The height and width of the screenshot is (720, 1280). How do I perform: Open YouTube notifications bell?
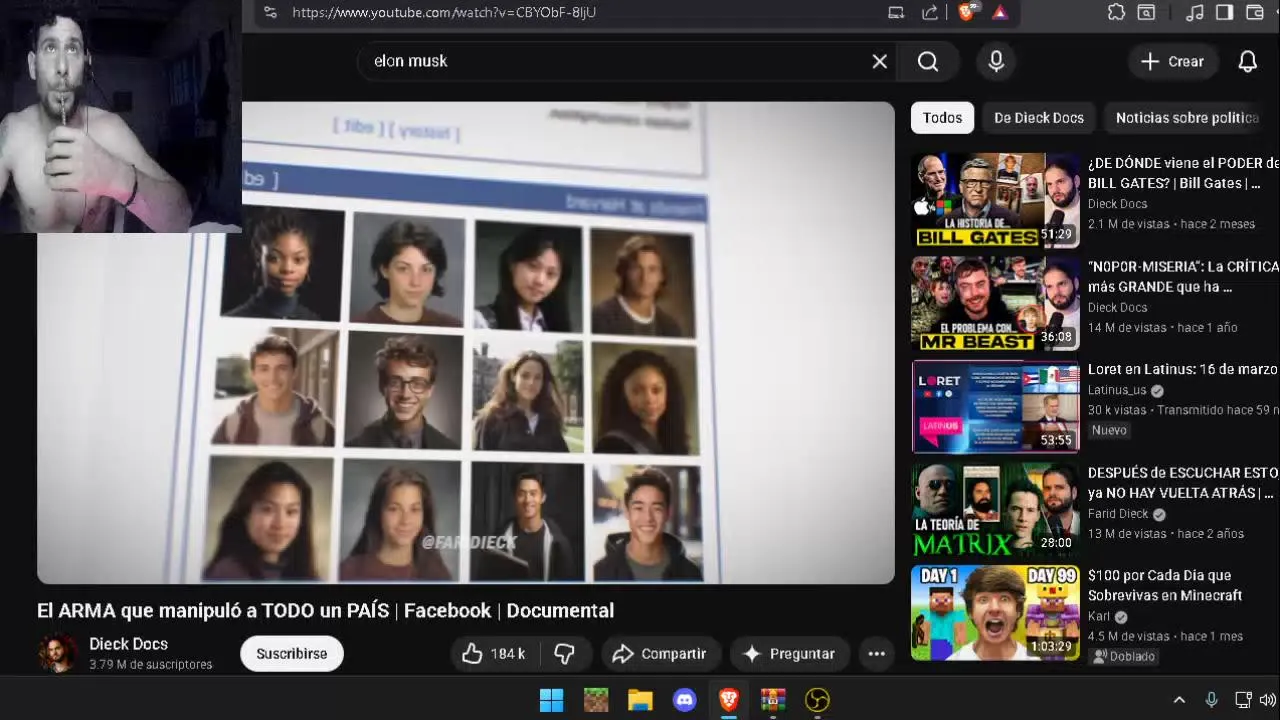pyautogui.click(x=1247, y=61)
